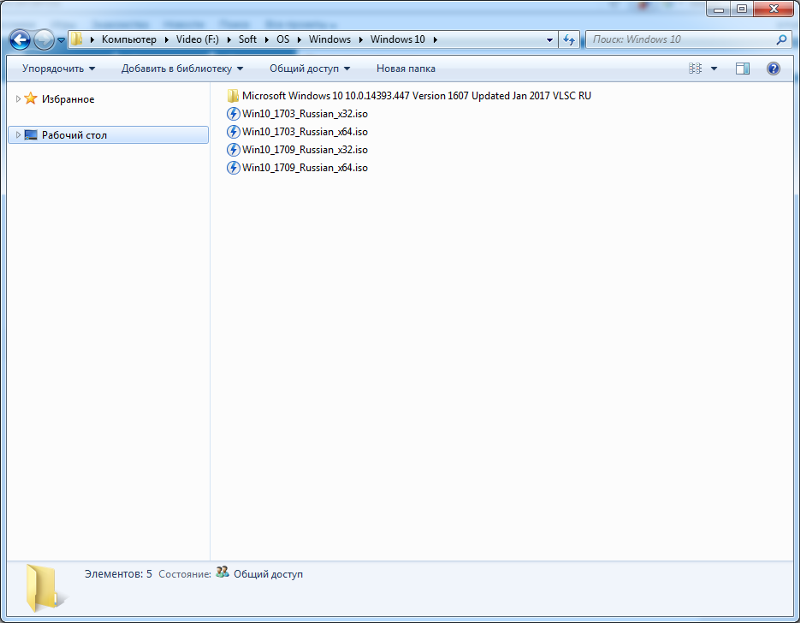Select Video (F:) in the address path

pos(197,39)
